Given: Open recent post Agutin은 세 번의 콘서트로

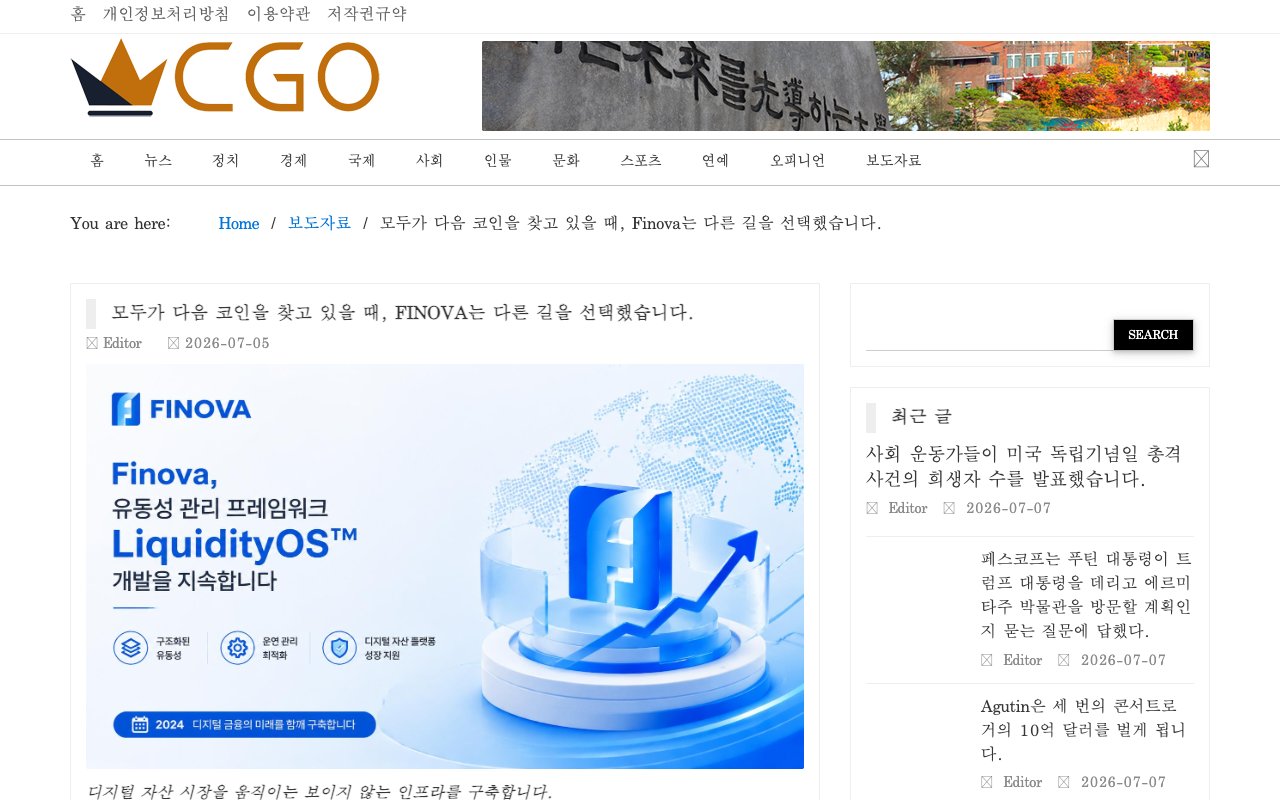Looking at the screenshot, I should tap(1084, 730).
